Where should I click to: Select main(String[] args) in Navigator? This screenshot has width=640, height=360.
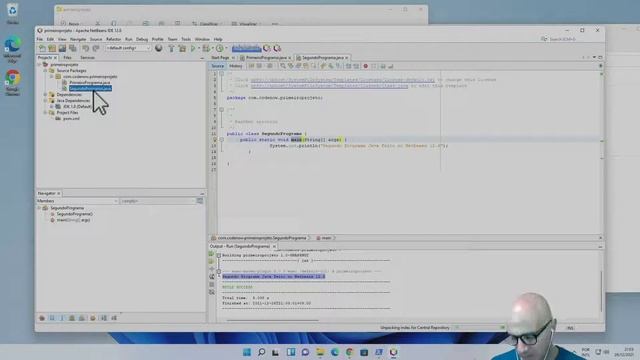pyautogui.click(x=73, y=220)
